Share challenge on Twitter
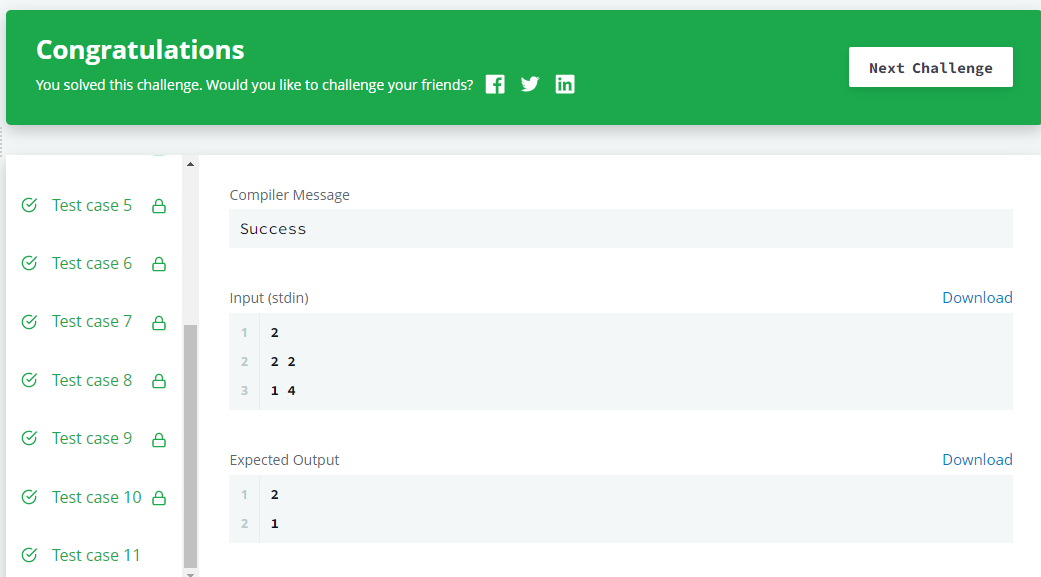 click(x=530, y=84)
